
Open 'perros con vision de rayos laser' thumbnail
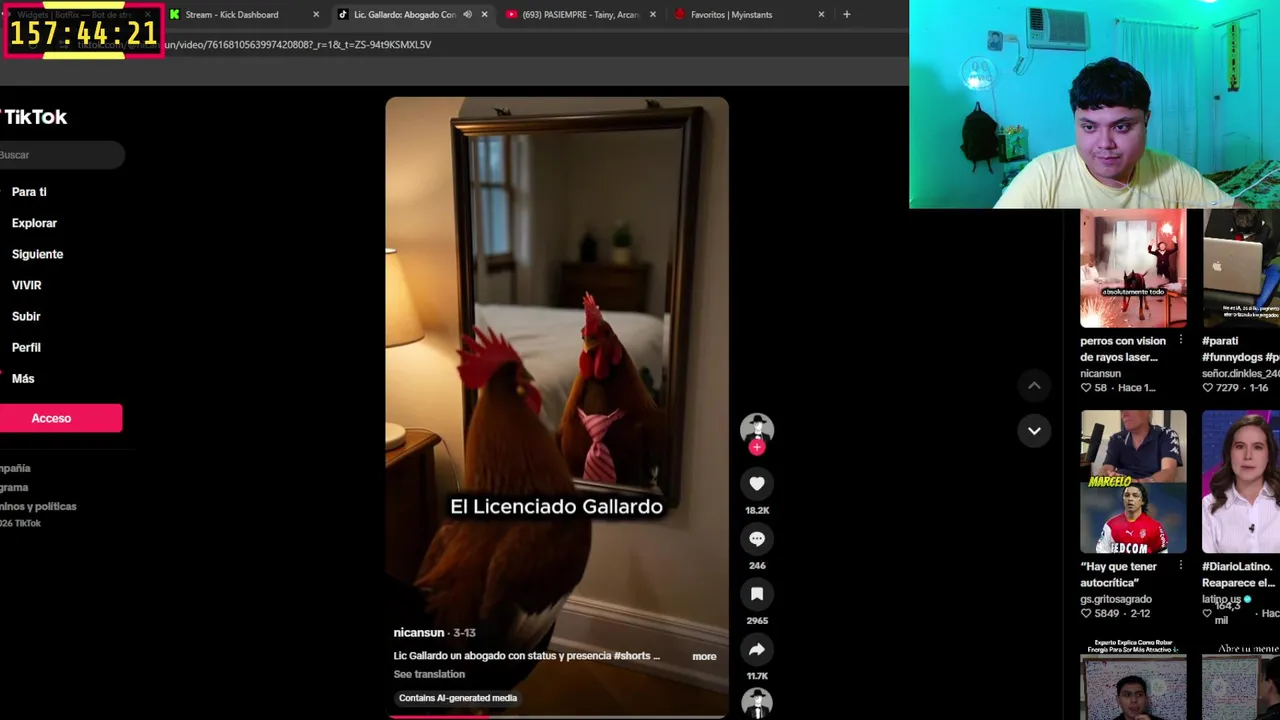click(1133, 268)
